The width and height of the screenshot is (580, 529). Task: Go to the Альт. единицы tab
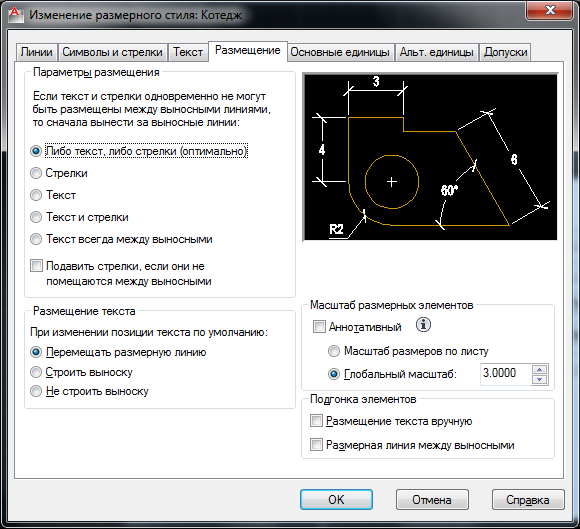436,52
